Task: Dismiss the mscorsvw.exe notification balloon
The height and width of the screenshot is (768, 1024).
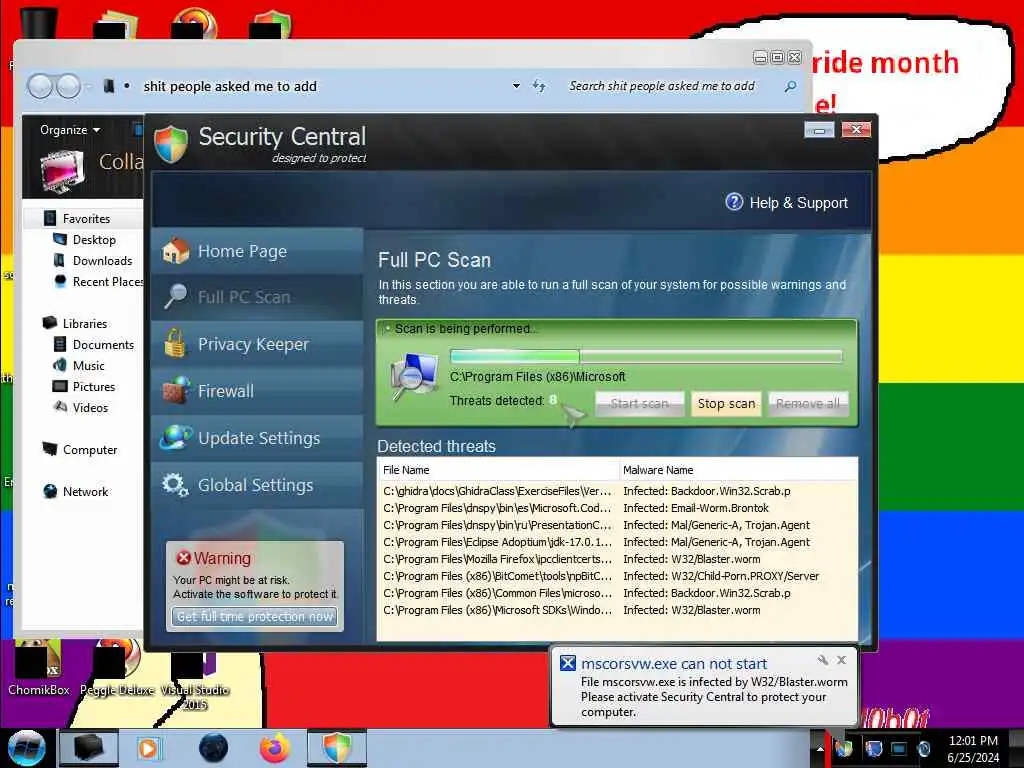Action: tap(842, 660)
